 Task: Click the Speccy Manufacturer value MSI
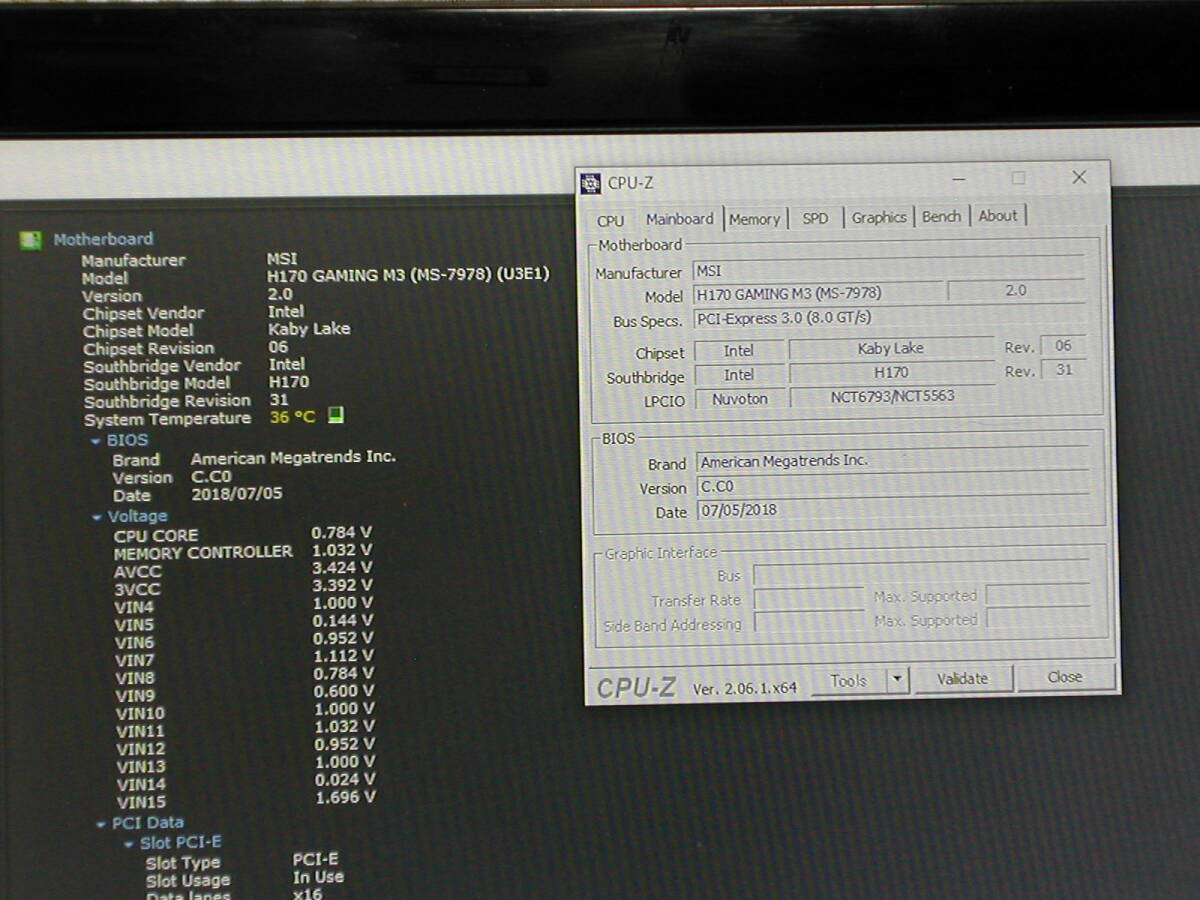[282, 258]
